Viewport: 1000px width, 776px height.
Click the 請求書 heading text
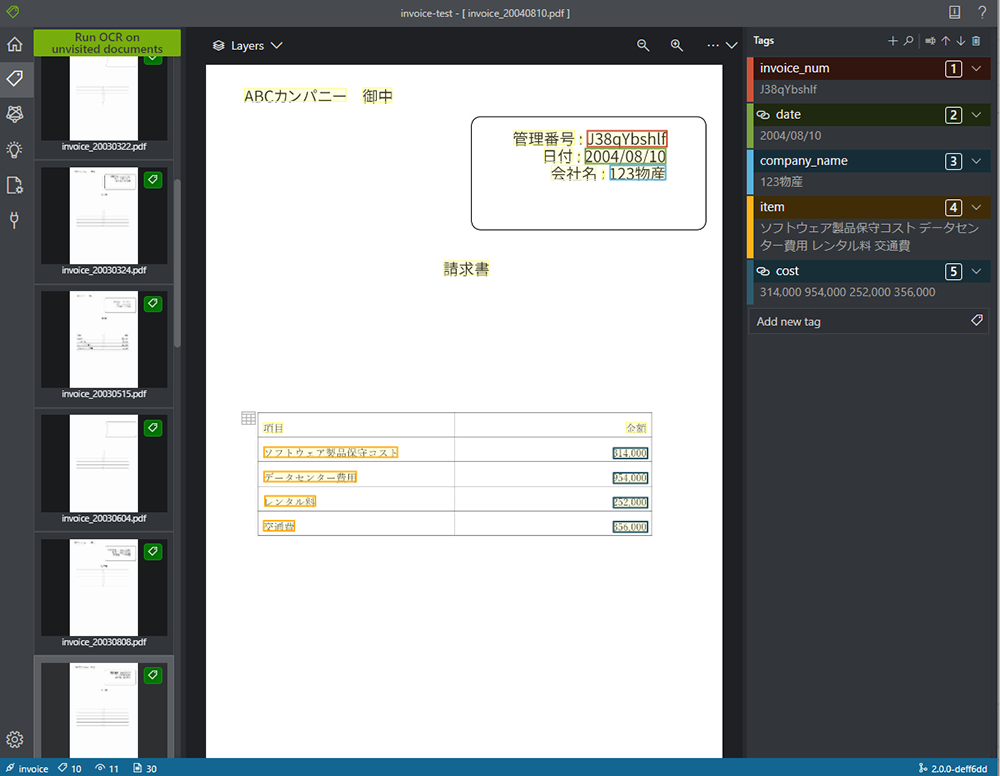(x=466, y=269)
